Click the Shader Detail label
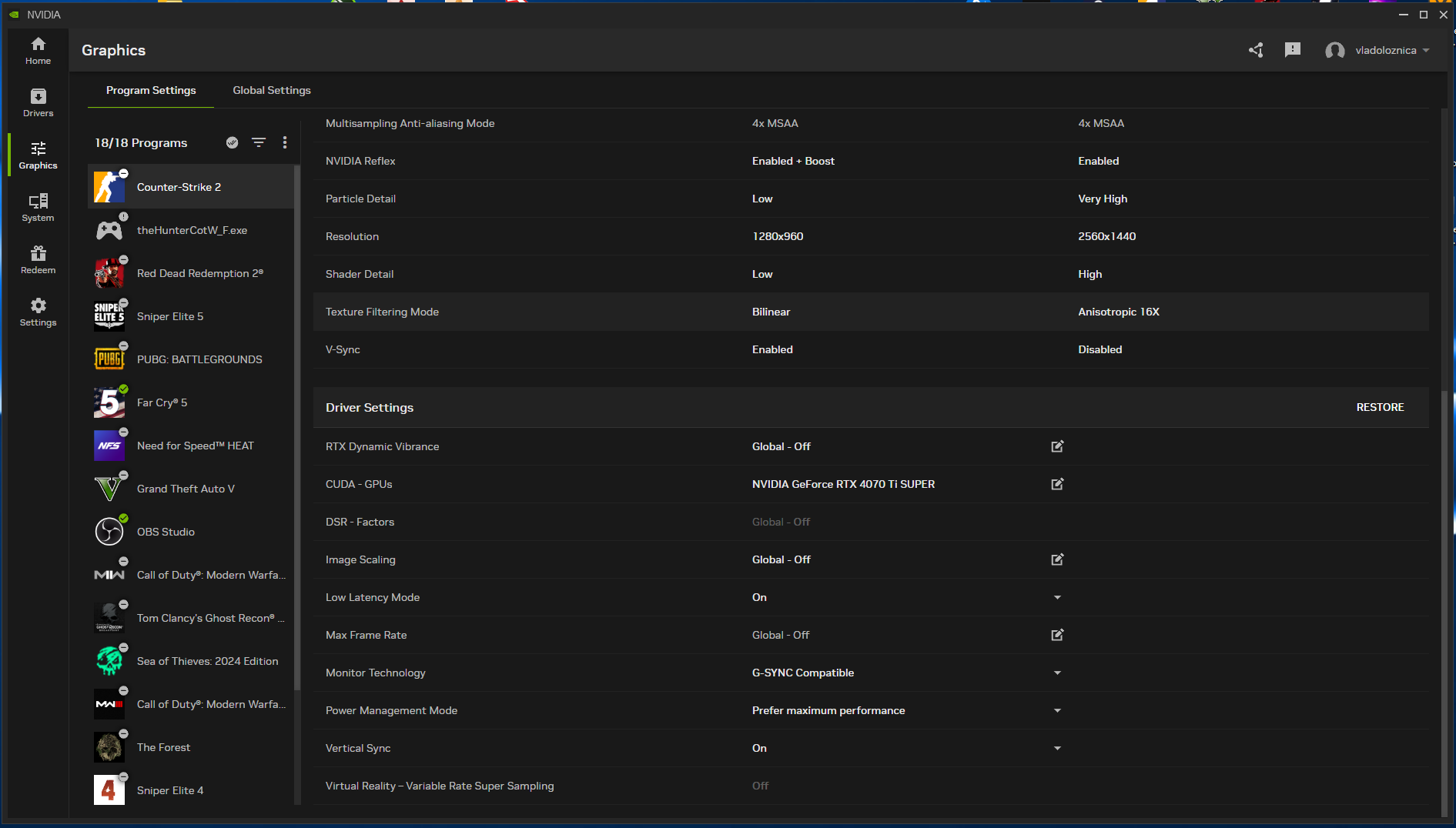This screenshot has height=828, width=1456. (x=360, y=274)
